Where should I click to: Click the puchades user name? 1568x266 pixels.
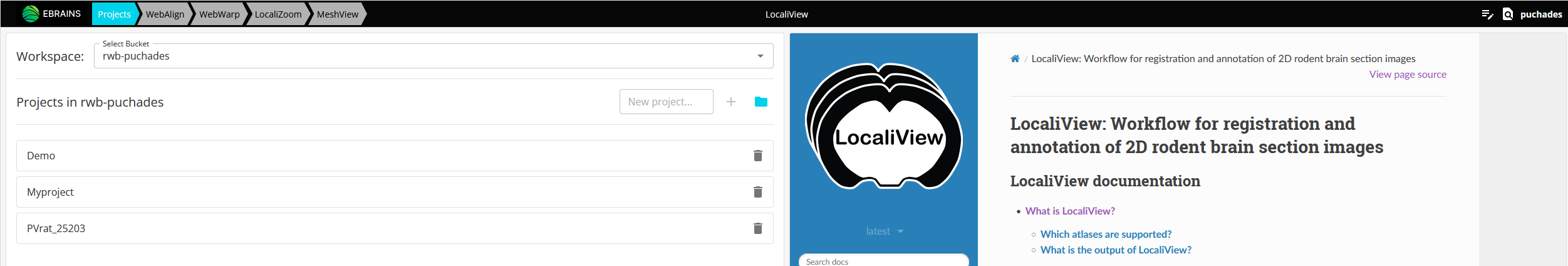(1541, 14)
